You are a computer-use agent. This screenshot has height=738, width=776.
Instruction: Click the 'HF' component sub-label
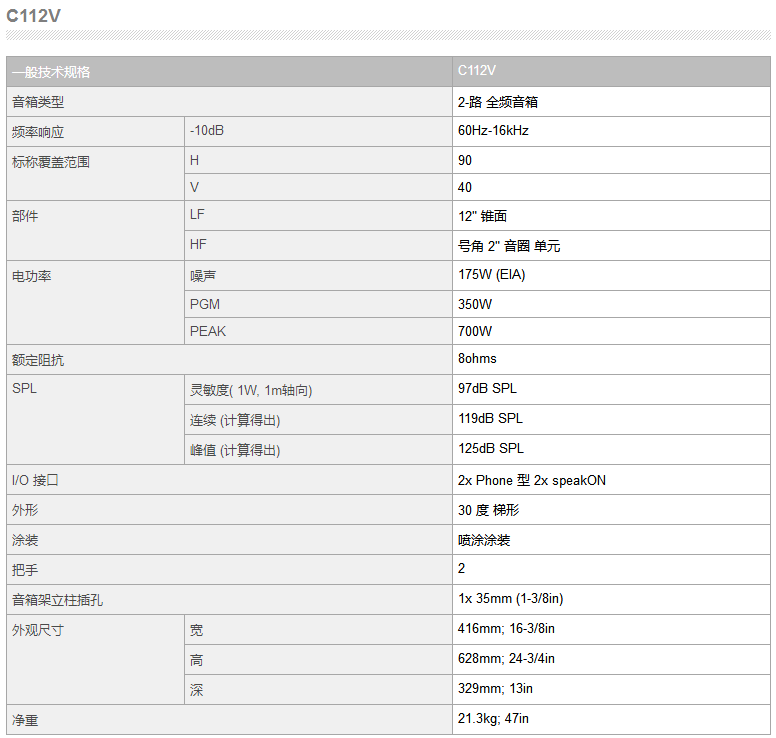[198, 245]
